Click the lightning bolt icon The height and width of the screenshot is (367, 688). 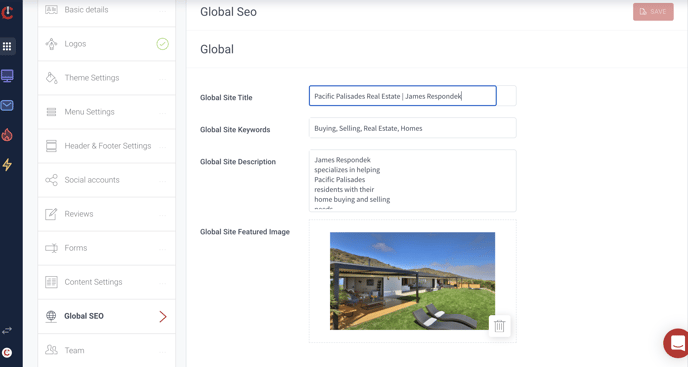[x=7, y=165]
